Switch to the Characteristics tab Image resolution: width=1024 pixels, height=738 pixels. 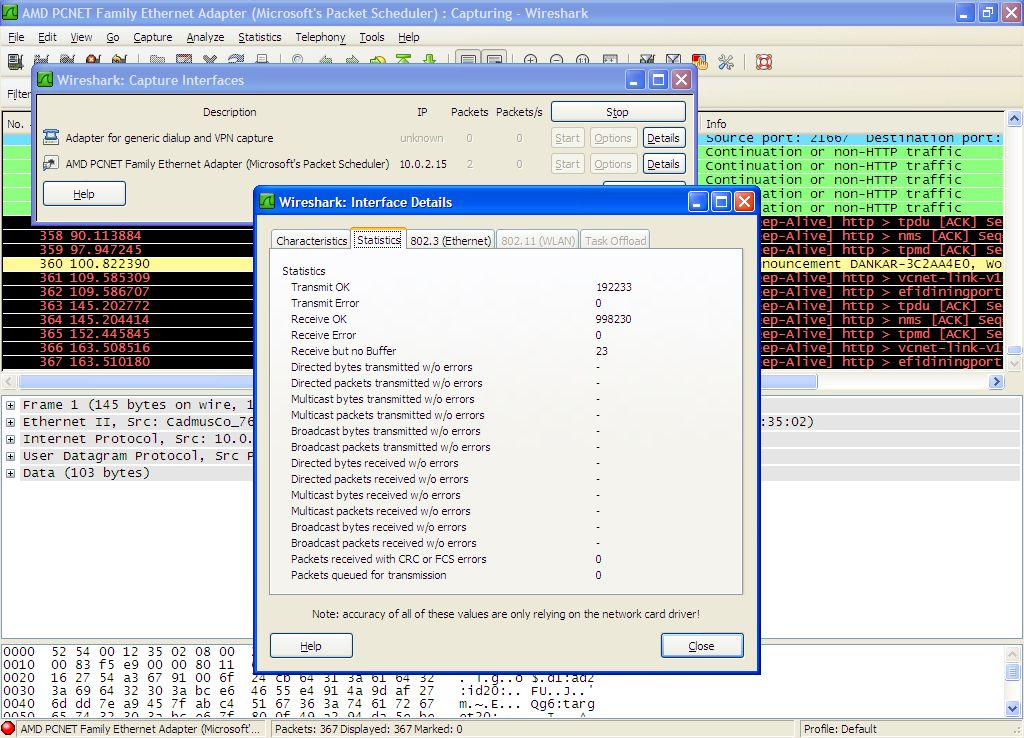312,240
